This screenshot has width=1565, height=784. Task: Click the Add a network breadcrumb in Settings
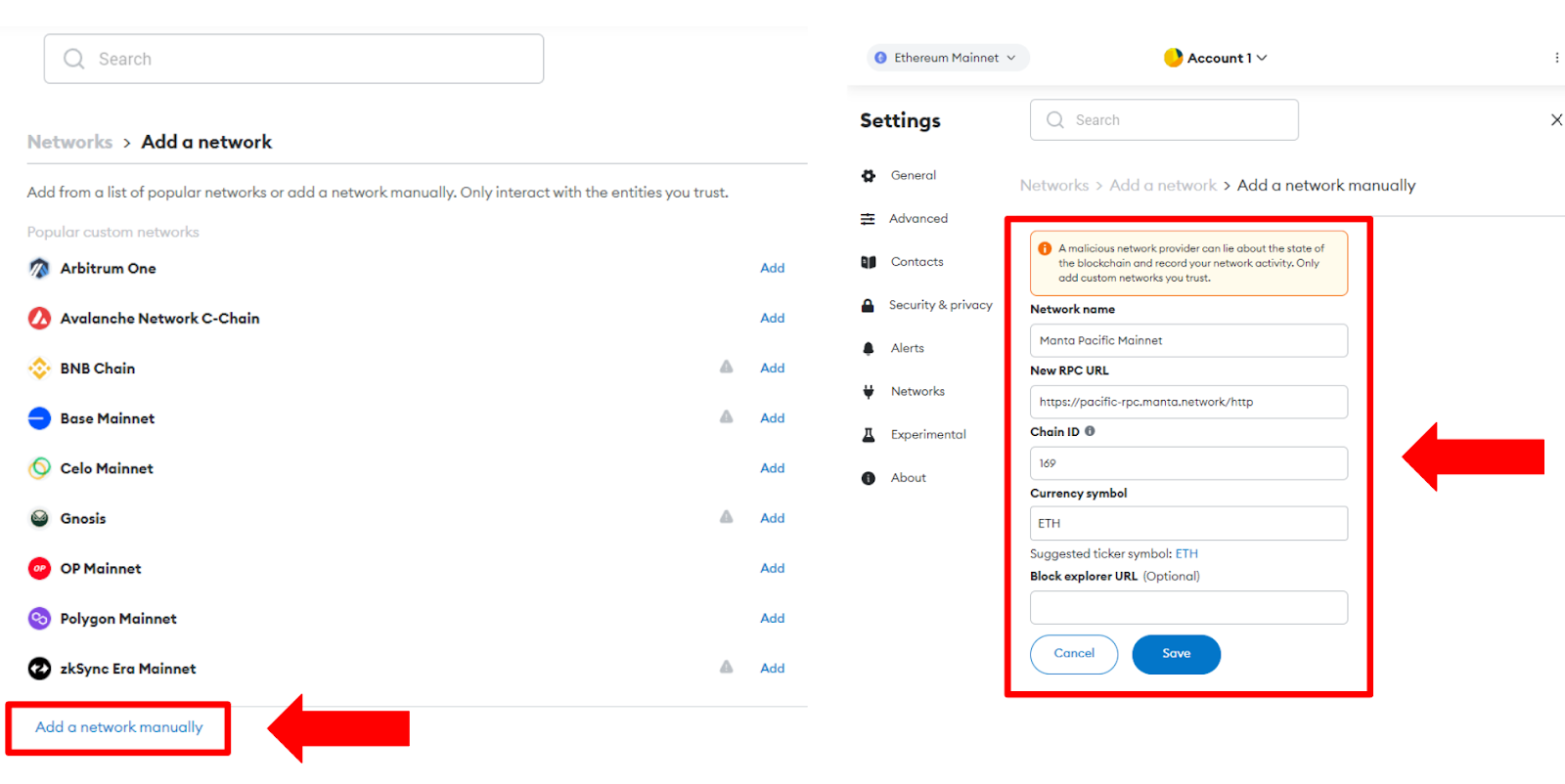[x=1163, y=186]
